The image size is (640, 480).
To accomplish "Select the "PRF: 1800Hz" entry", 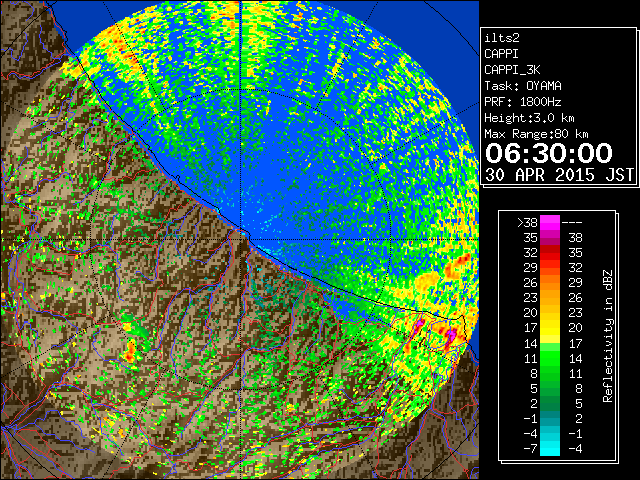I will click(523, 102).
